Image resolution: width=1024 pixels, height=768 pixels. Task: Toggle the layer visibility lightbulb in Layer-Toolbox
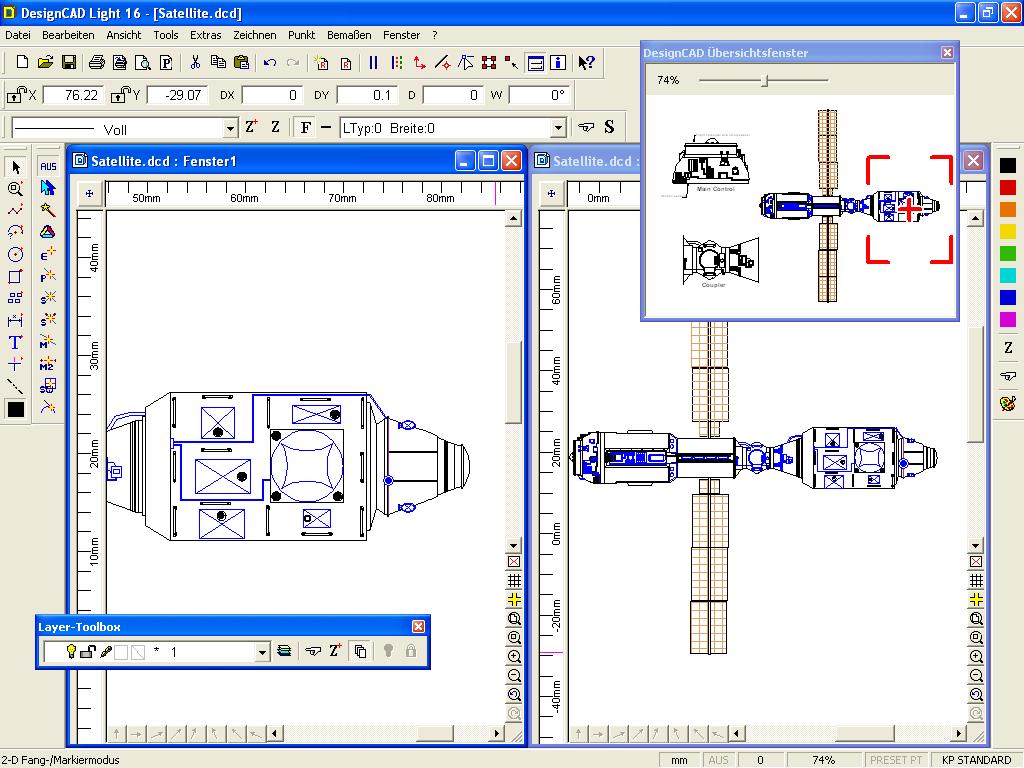(x=71, y=650)
